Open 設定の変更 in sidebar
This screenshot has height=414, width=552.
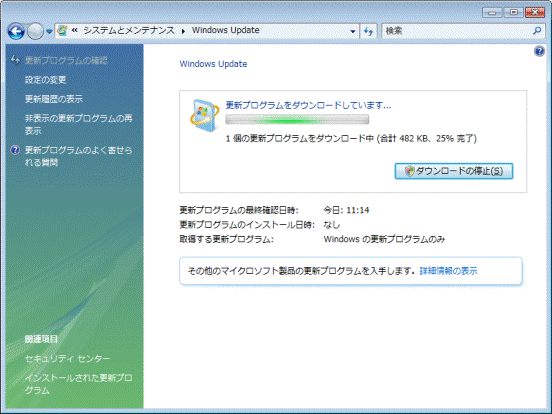(45, 80)
